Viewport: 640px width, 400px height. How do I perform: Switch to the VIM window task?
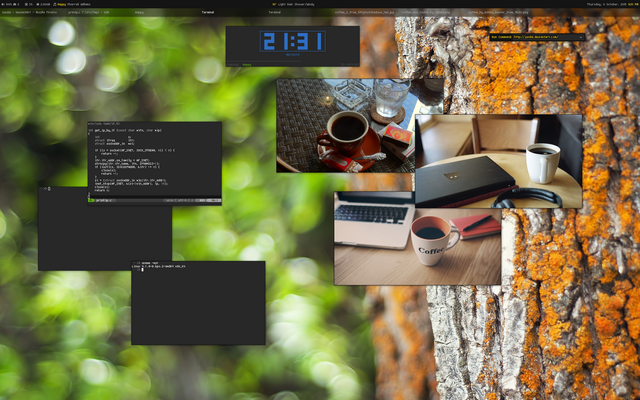coord(88,12)
